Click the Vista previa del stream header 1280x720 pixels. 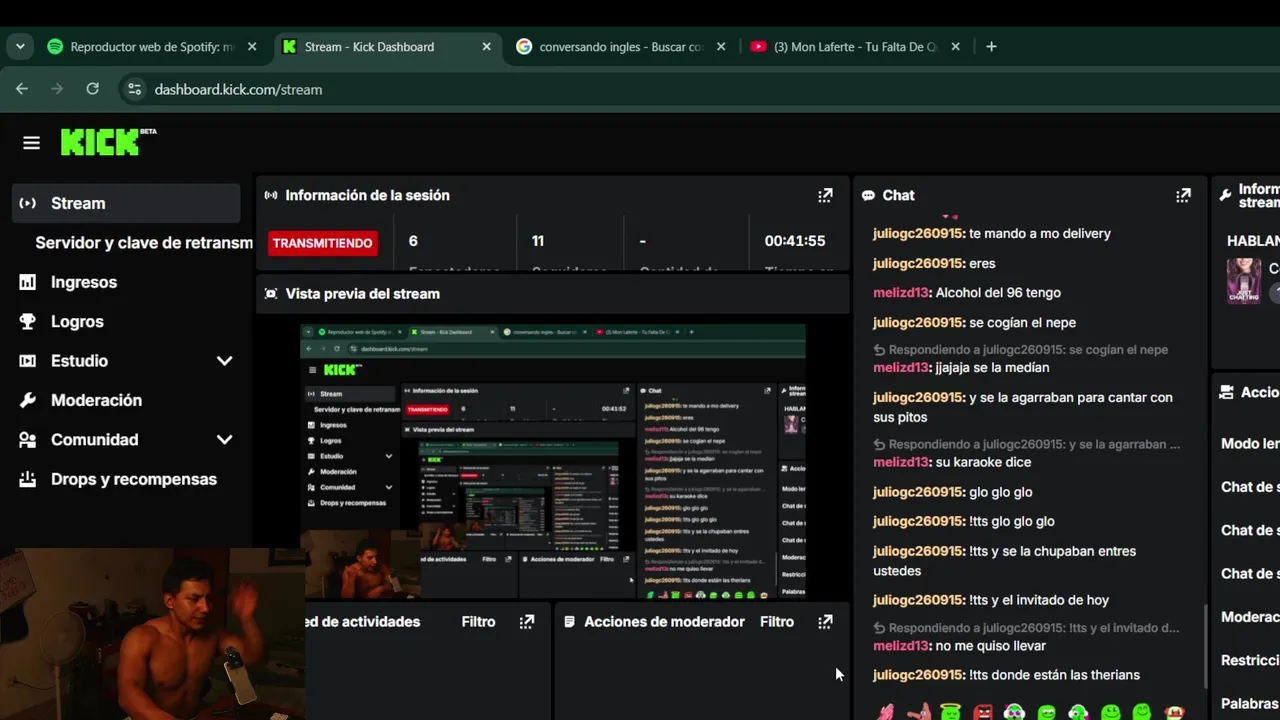[x=552, y=294]
